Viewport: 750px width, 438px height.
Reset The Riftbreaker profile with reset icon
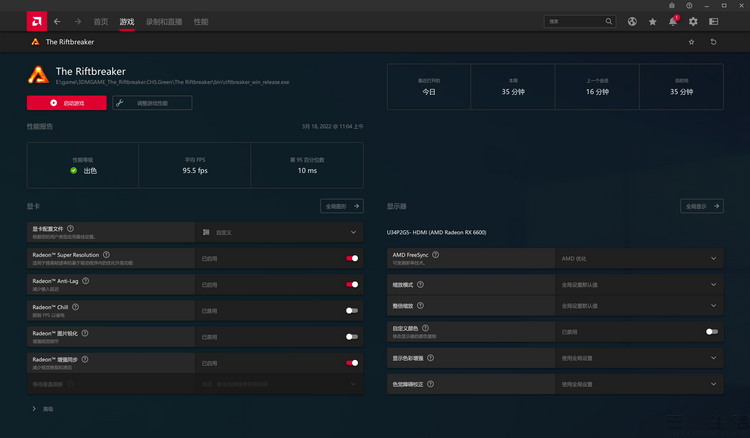coord(713,42)
